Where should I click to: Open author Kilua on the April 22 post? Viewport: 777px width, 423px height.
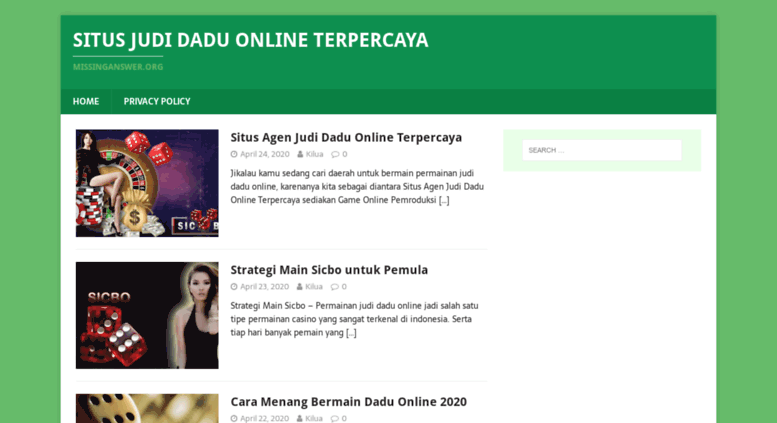[x=314, y=419]
